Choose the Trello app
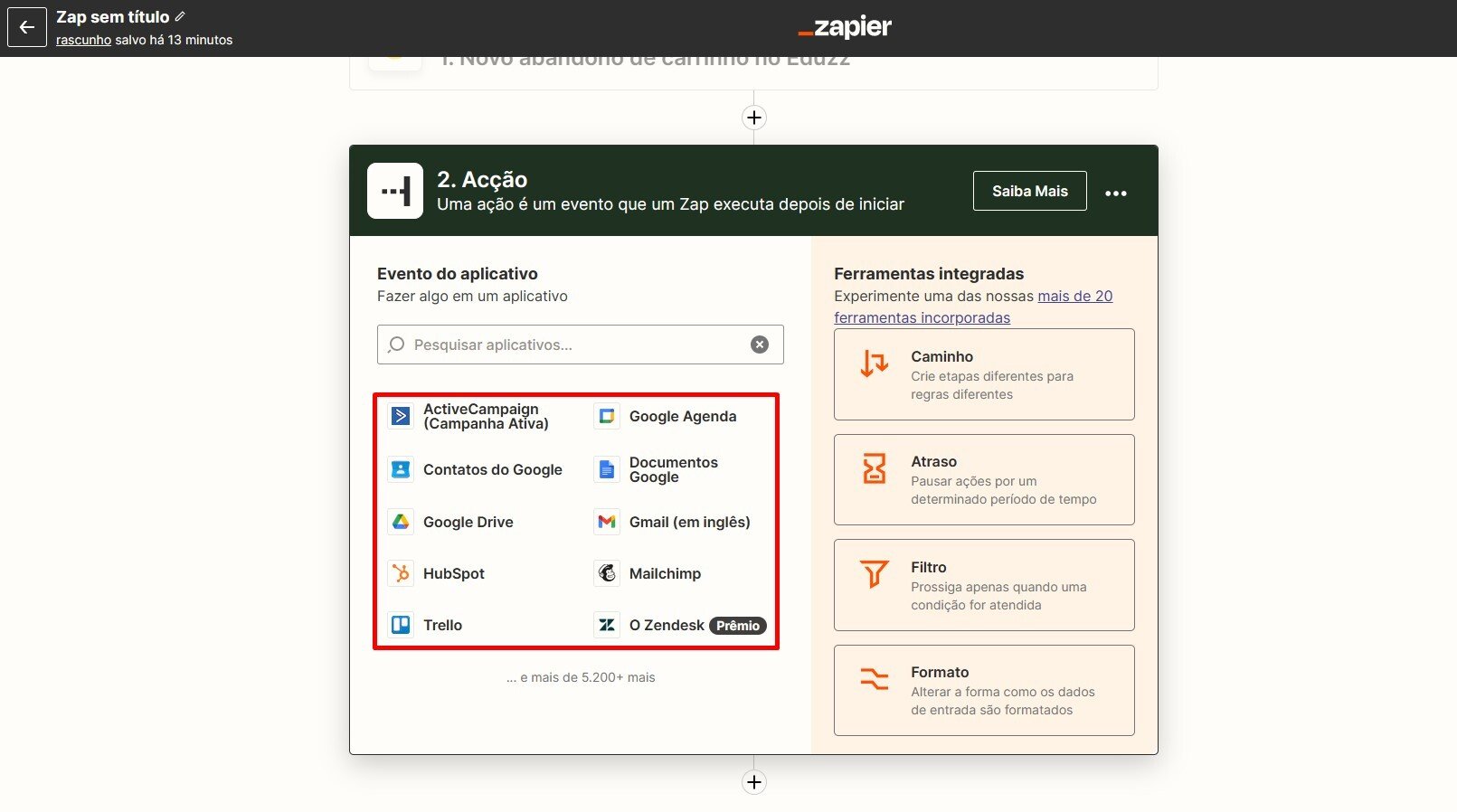 pos(442,625)
